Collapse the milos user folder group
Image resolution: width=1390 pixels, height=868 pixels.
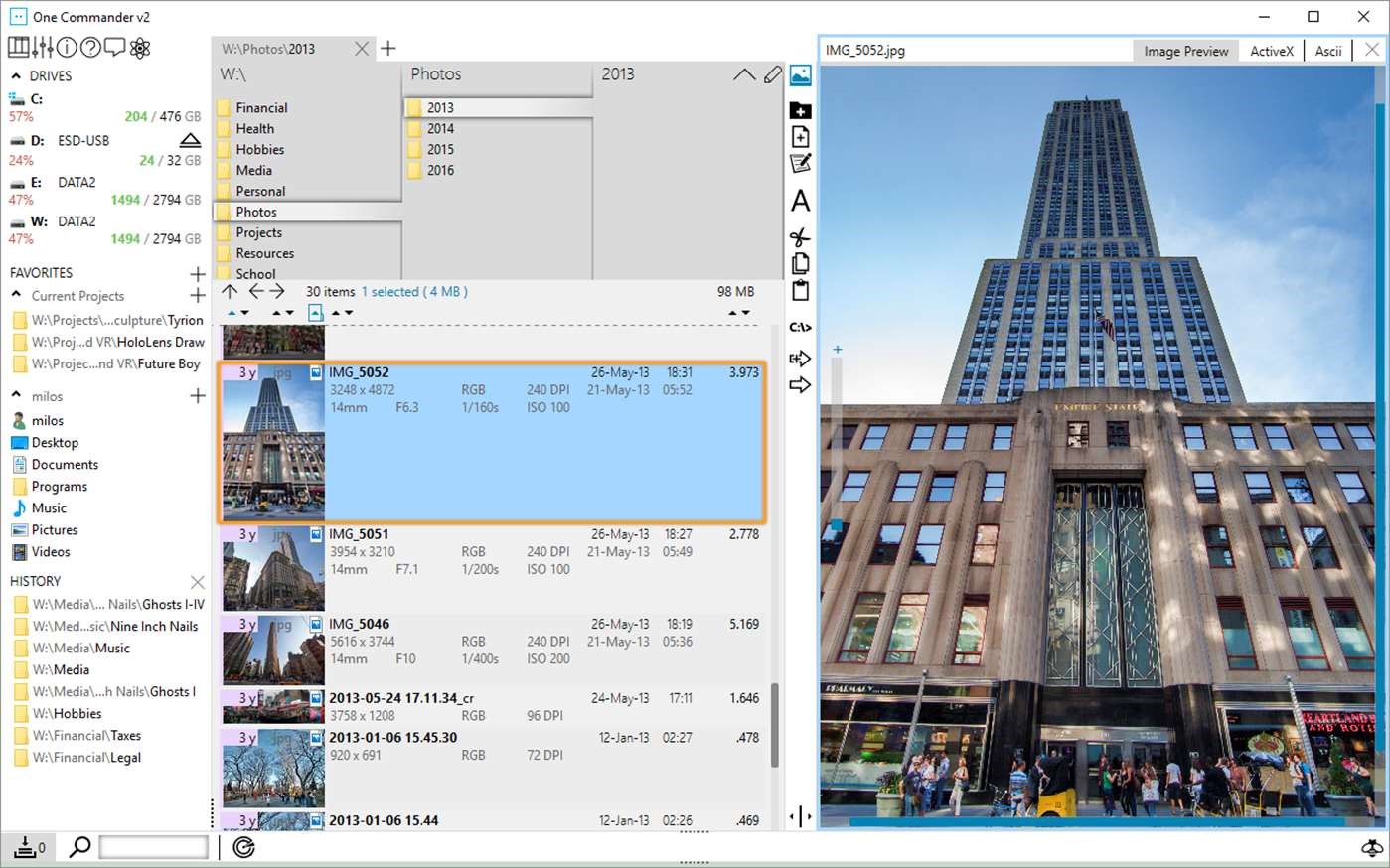(x=16, y=395)
